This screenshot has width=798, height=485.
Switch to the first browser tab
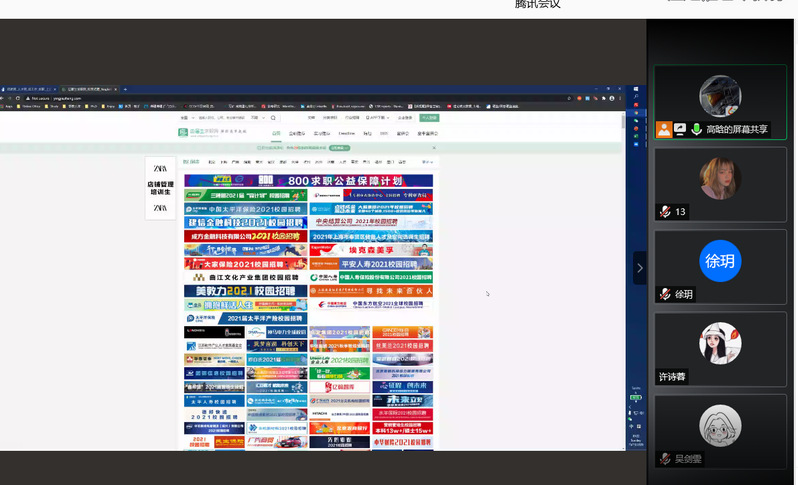[28, 90]
